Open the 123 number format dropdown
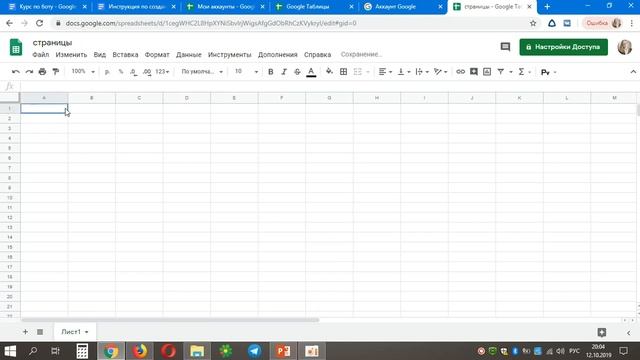This screenshot has height=360, width=640. click(162, 71)
